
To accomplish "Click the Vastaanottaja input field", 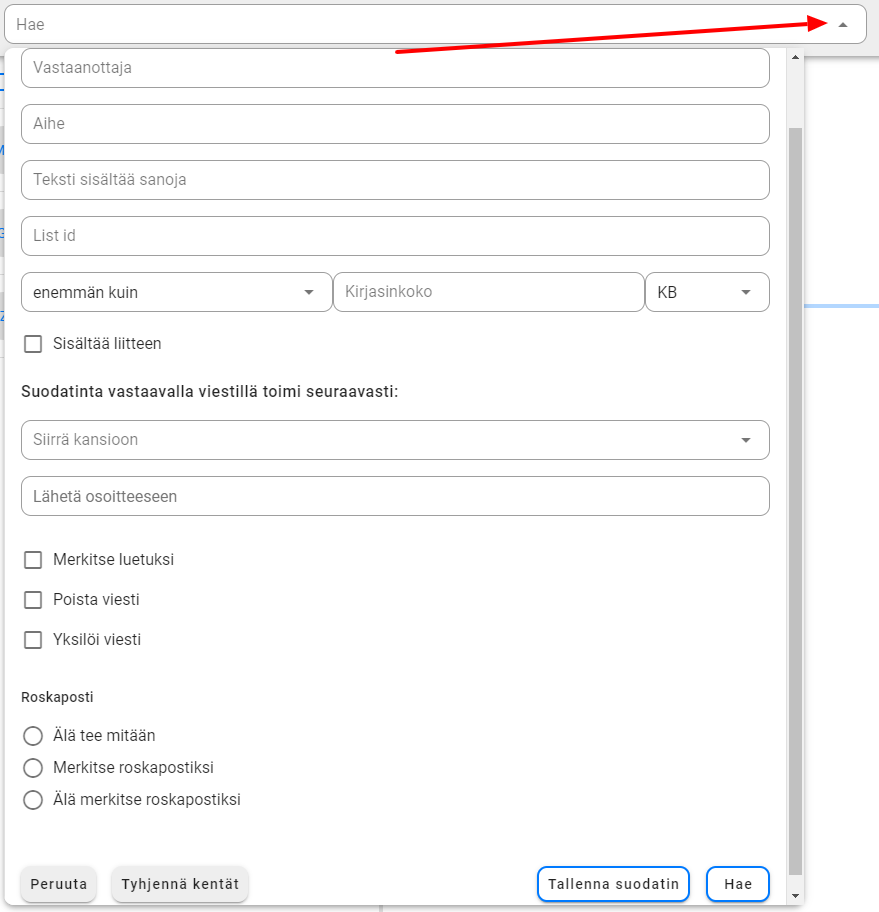I will pos(395,68).
